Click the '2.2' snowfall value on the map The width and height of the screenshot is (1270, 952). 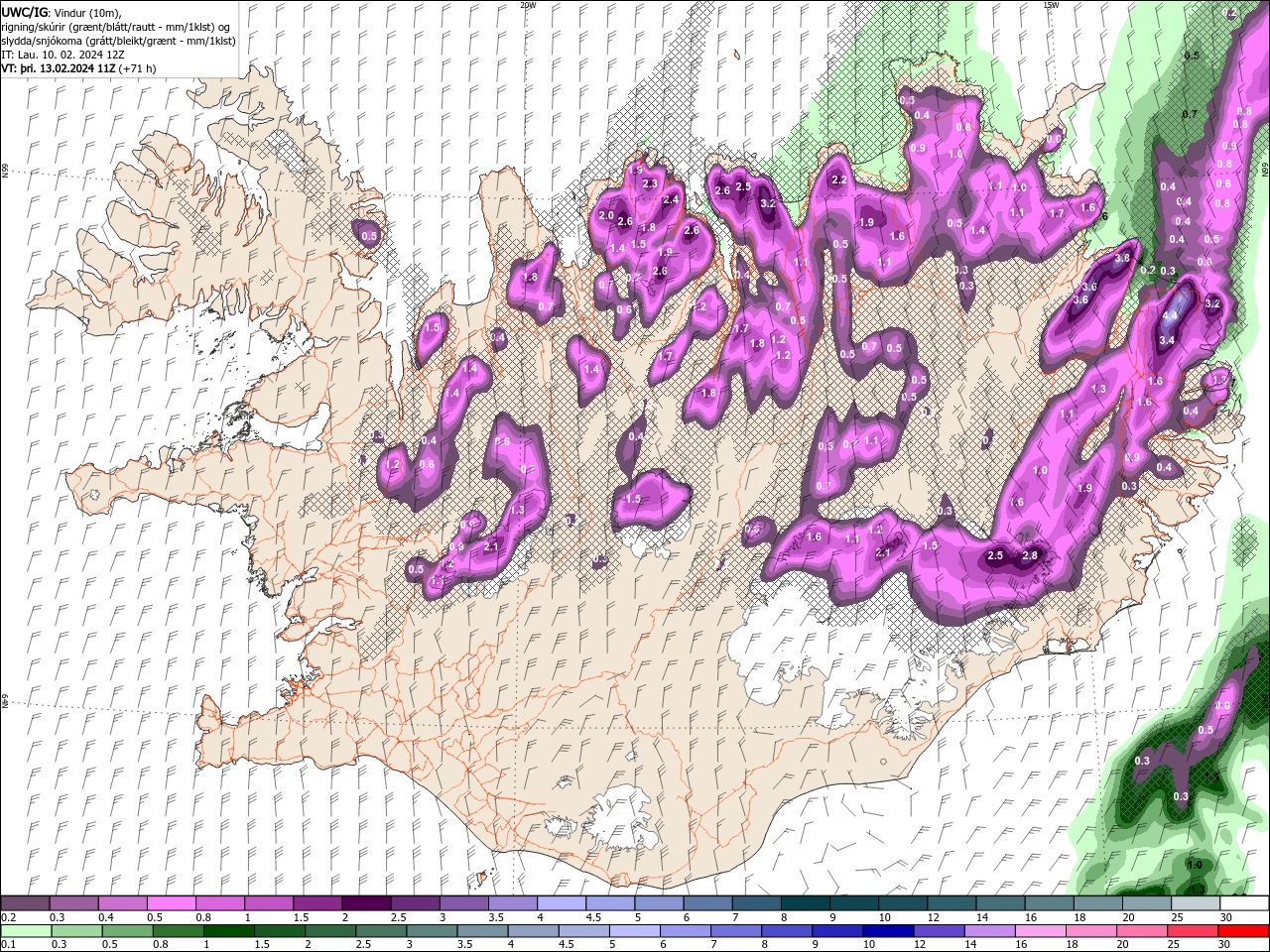(x=838, y=179)
